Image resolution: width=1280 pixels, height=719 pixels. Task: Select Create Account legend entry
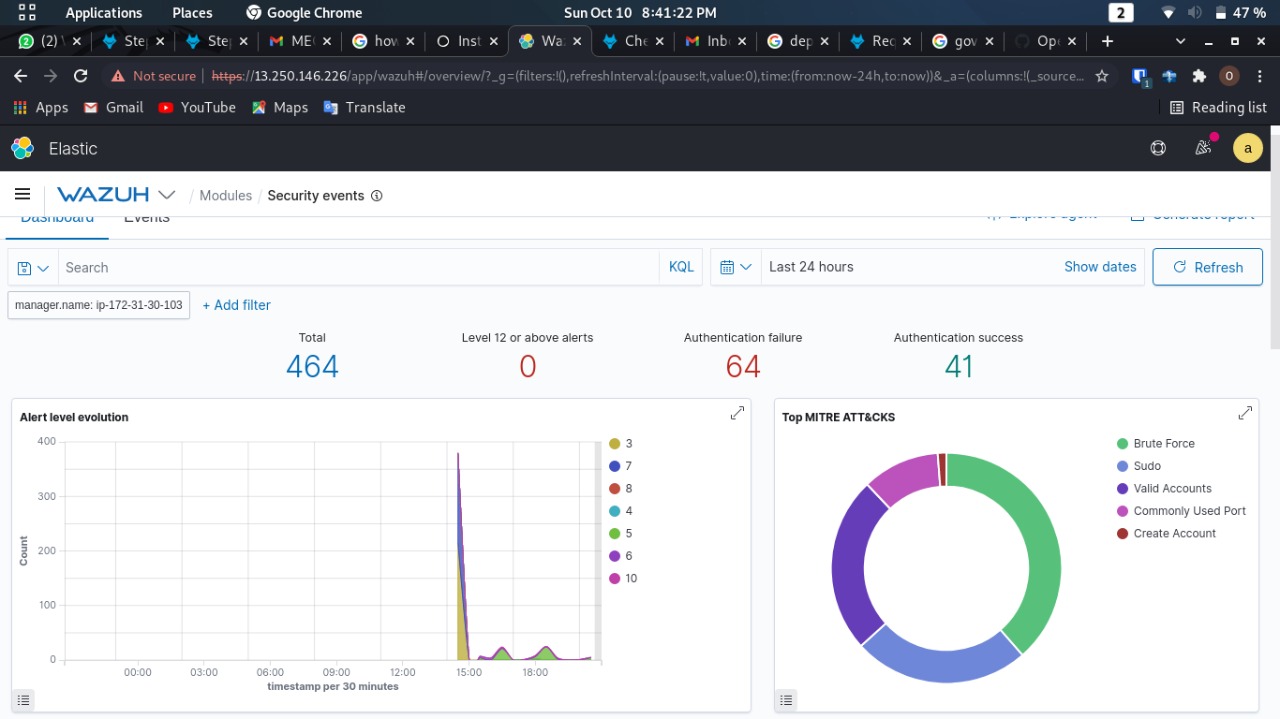coord(1166,534)
